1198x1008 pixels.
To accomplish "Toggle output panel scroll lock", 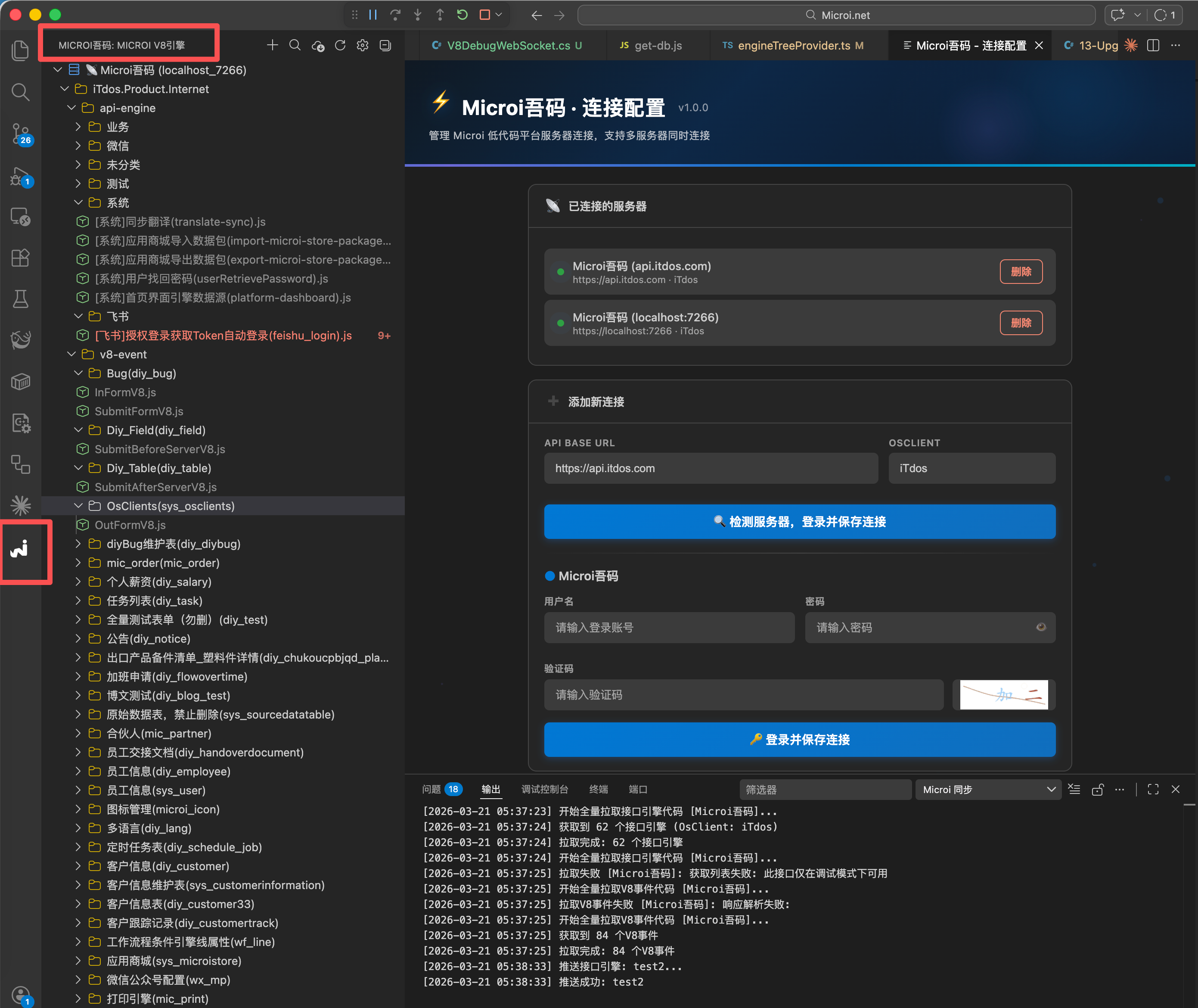I will [x=1098, y=790].
